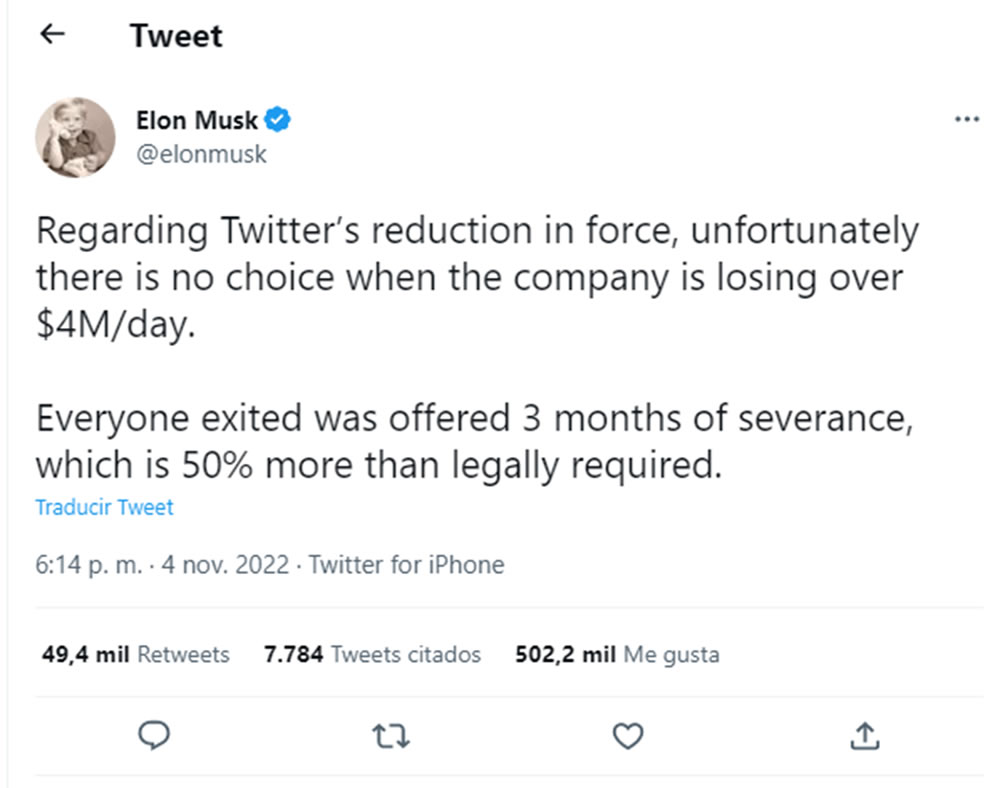View the 7.784 Tweets citados list
This screenshot has height=788, width=1000.
[372, 655]
